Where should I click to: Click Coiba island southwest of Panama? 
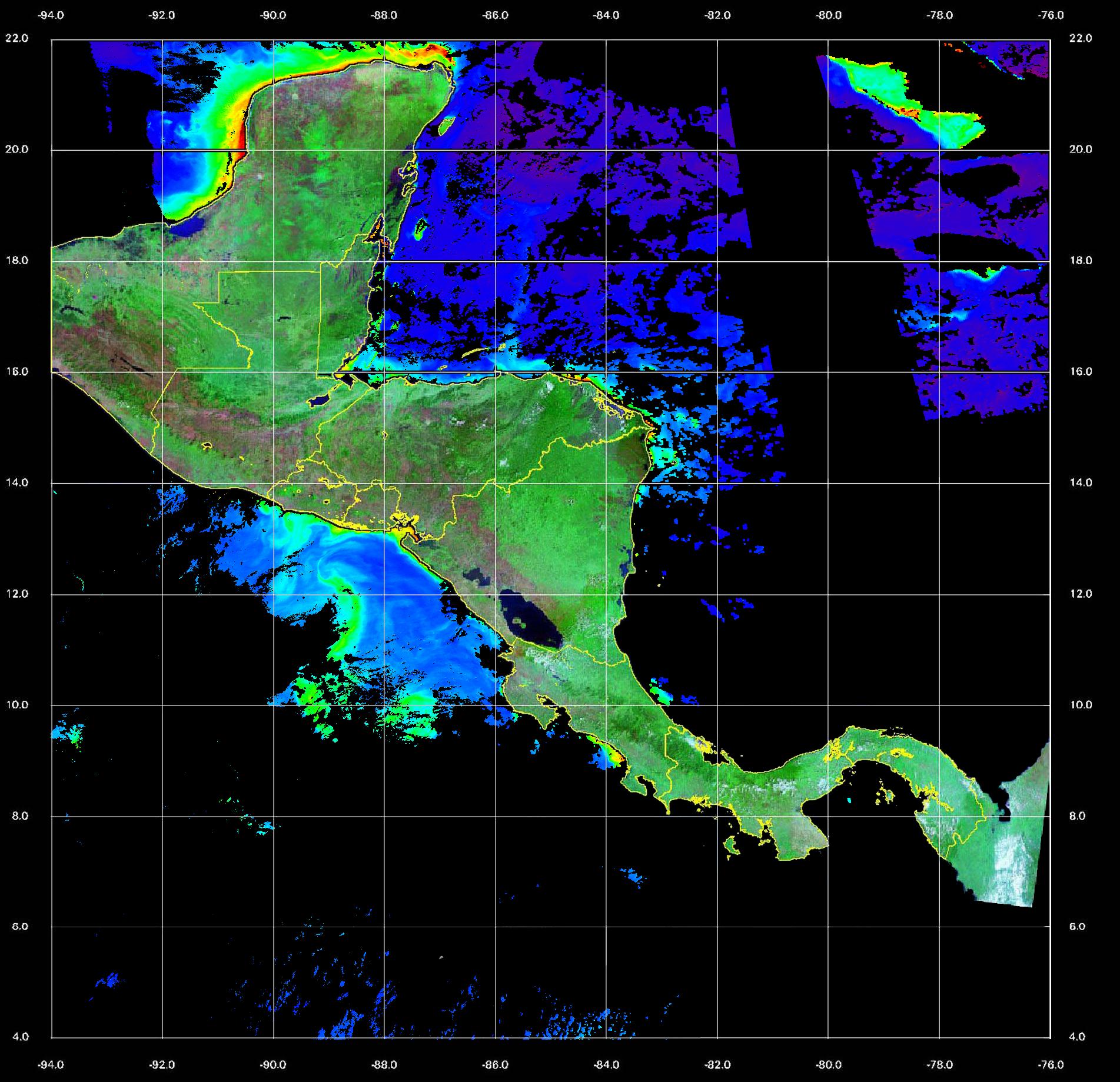tap(732, 846)
